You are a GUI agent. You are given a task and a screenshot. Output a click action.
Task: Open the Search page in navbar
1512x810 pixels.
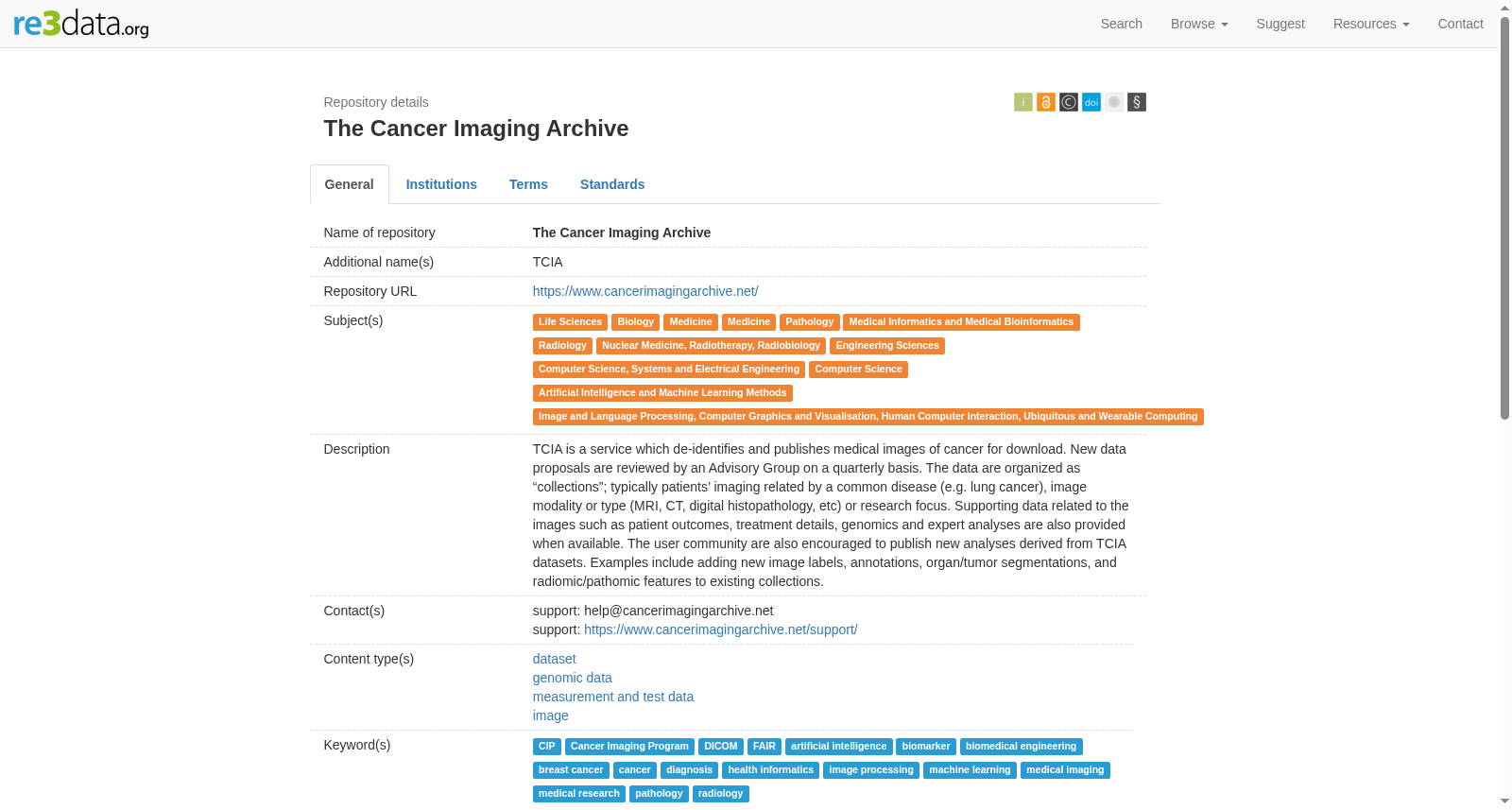point(1121,24)
